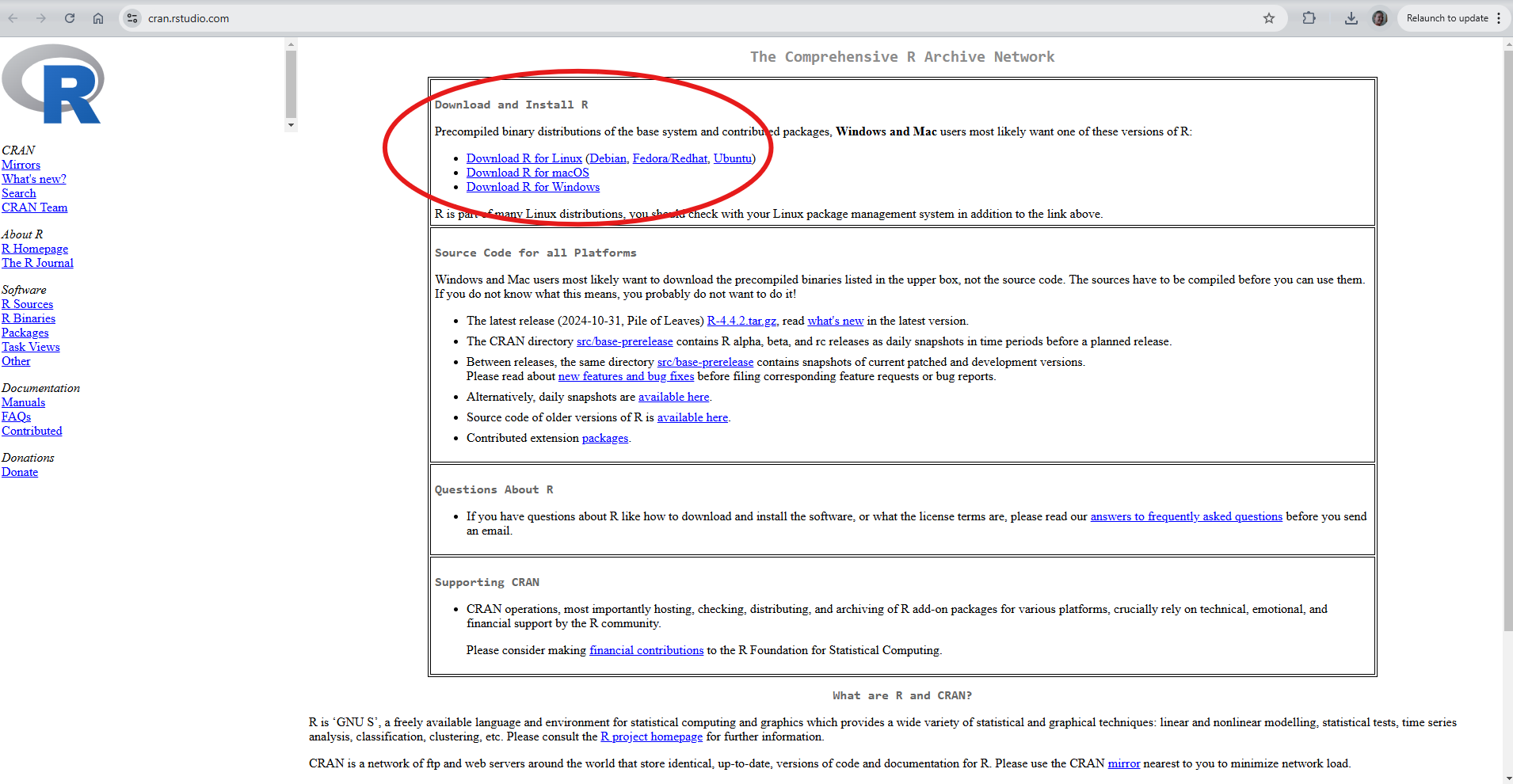Open the Donate link
Viewport: 1513px width, 784px height.
[x=20, y=472]
